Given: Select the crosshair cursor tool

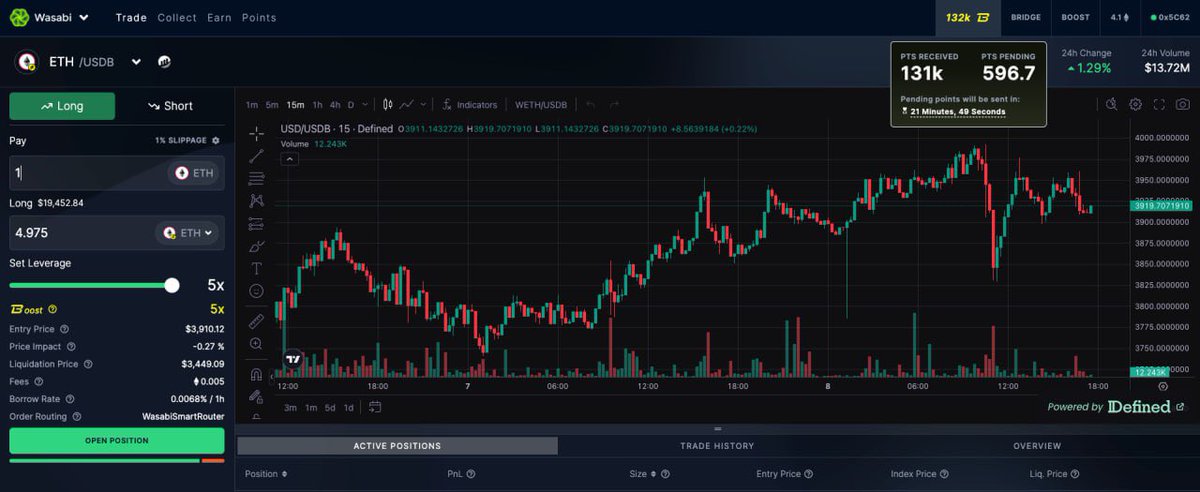Looking at the screenshot, I should 257,132.
